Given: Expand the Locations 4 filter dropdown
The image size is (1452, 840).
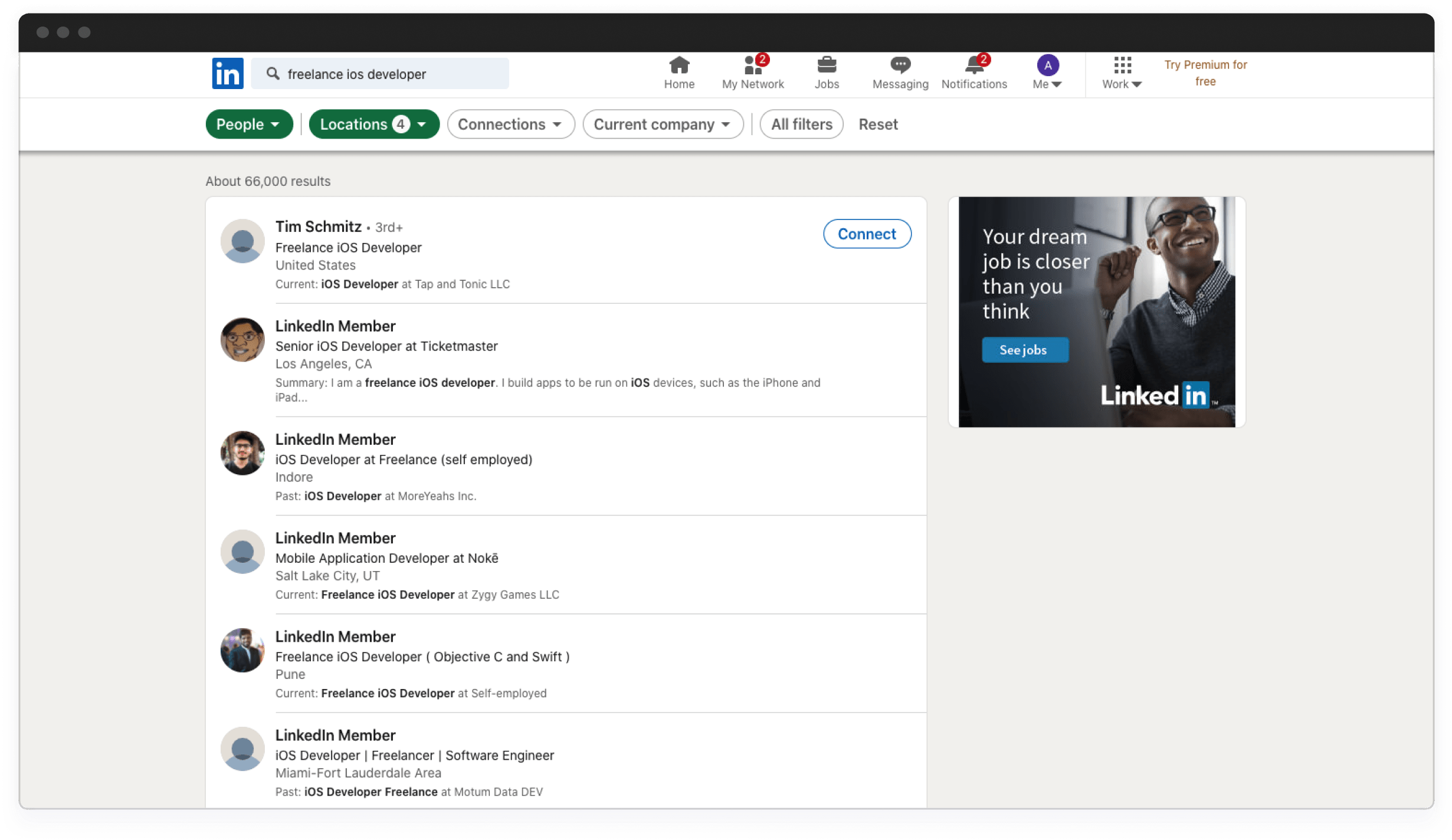Looking at the screenshot, I should click(x=373, y=123).
